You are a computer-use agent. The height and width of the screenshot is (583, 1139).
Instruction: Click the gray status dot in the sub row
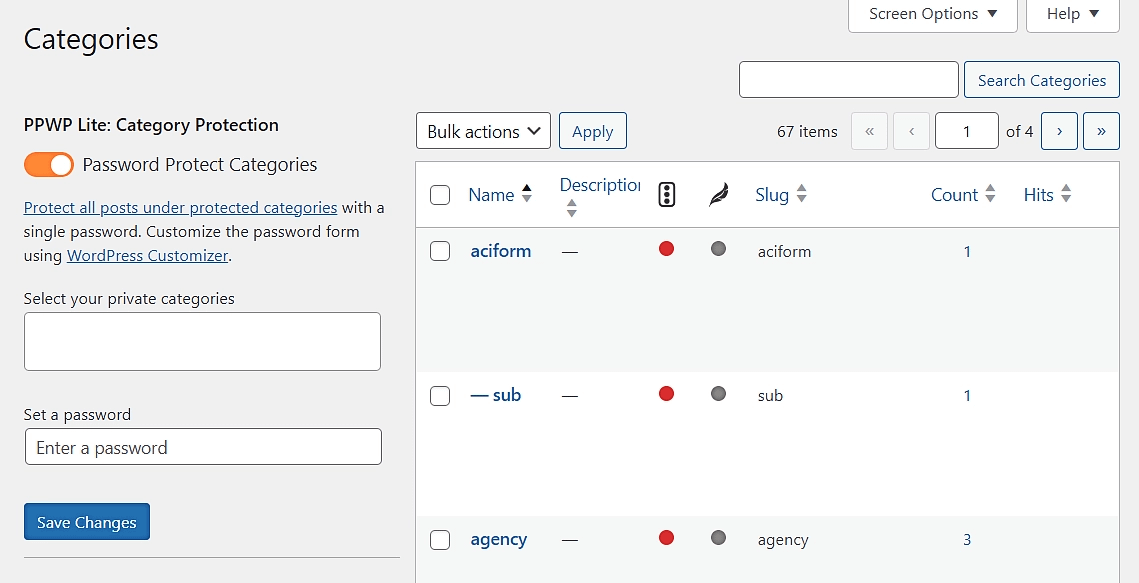[718, 393]
